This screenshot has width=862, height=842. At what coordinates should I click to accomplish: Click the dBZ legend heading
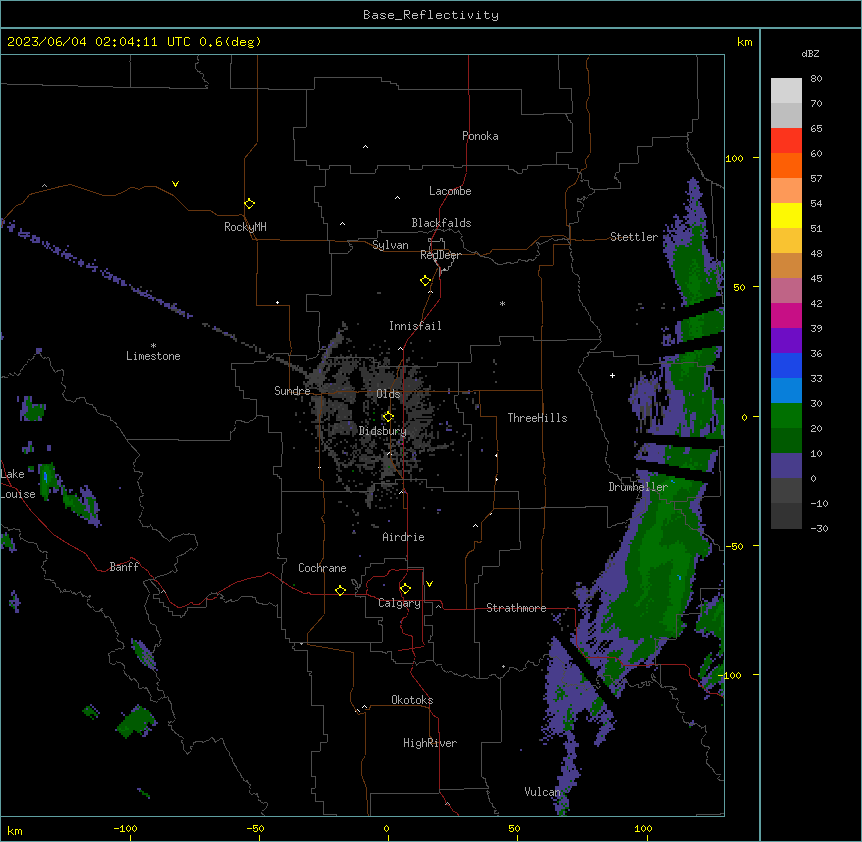tap(810, 54)
